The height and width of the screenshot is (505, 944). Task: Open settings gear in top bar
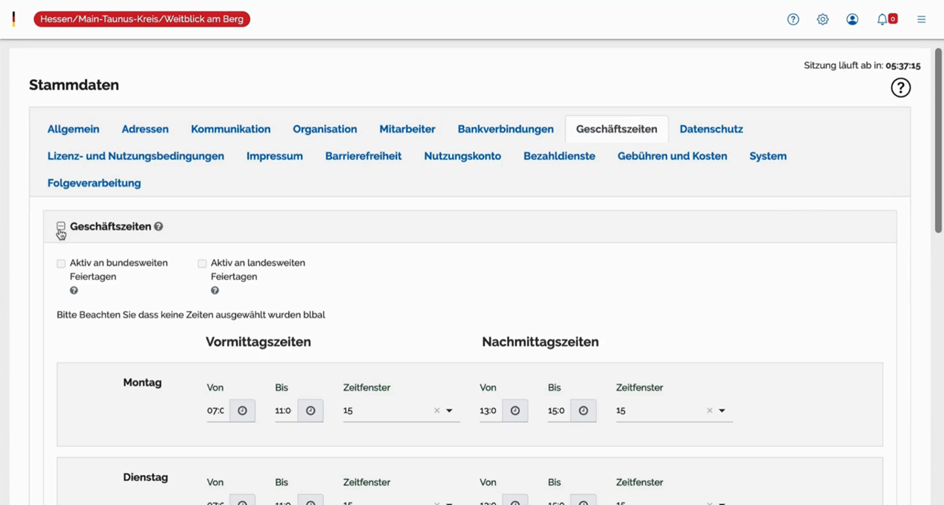823,19
